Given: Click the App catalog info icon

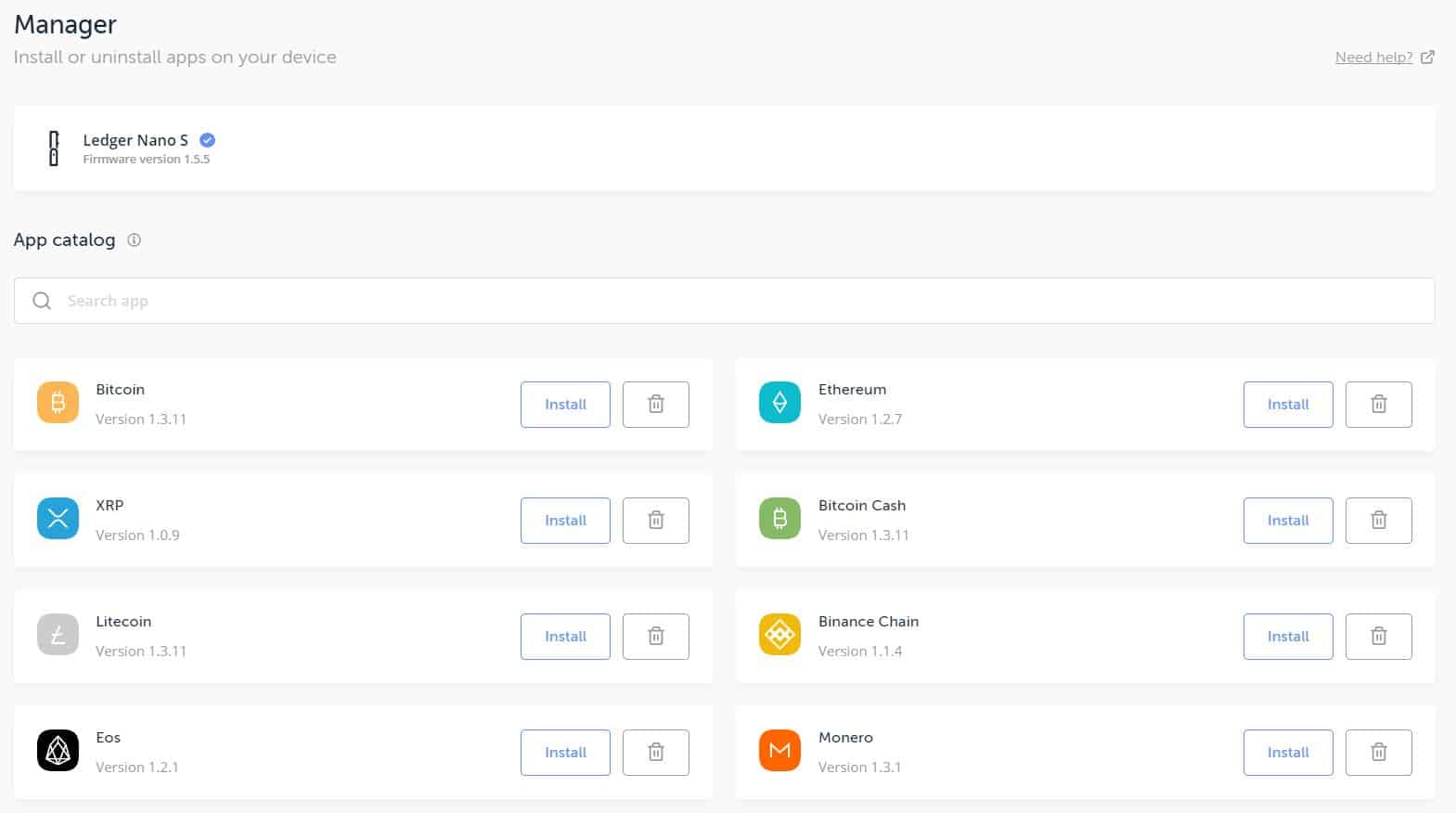Looking at the screenshot, I should tap(134, 240).
